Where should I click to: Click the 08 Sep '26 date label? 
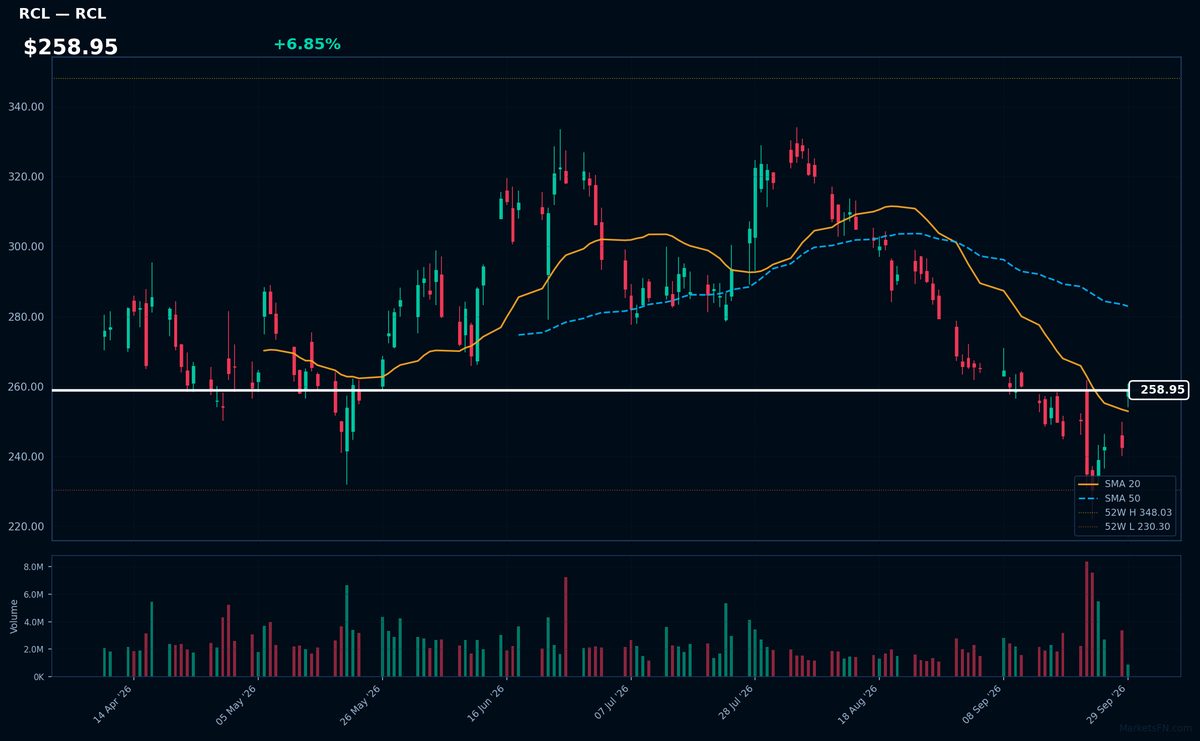[984, 704]
